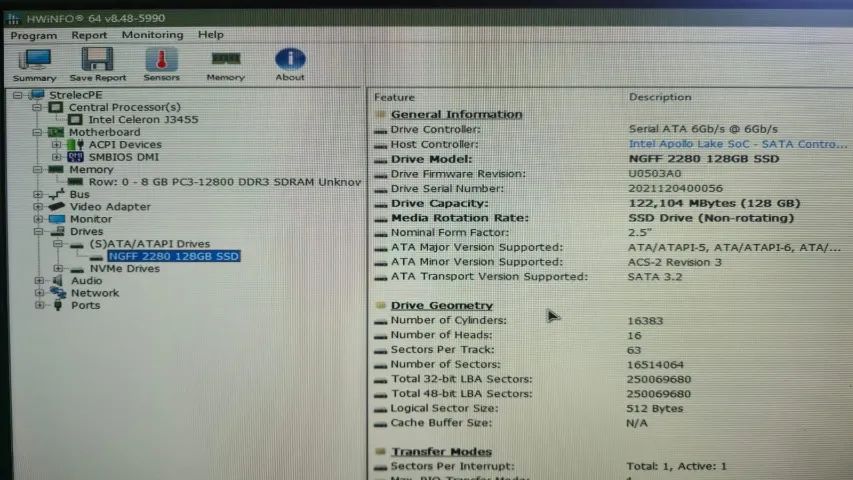Image resolution: width=853 pixels, height=480 pixels.
Task: Click the ACPI Devices icon
Action: click(76, 144)
